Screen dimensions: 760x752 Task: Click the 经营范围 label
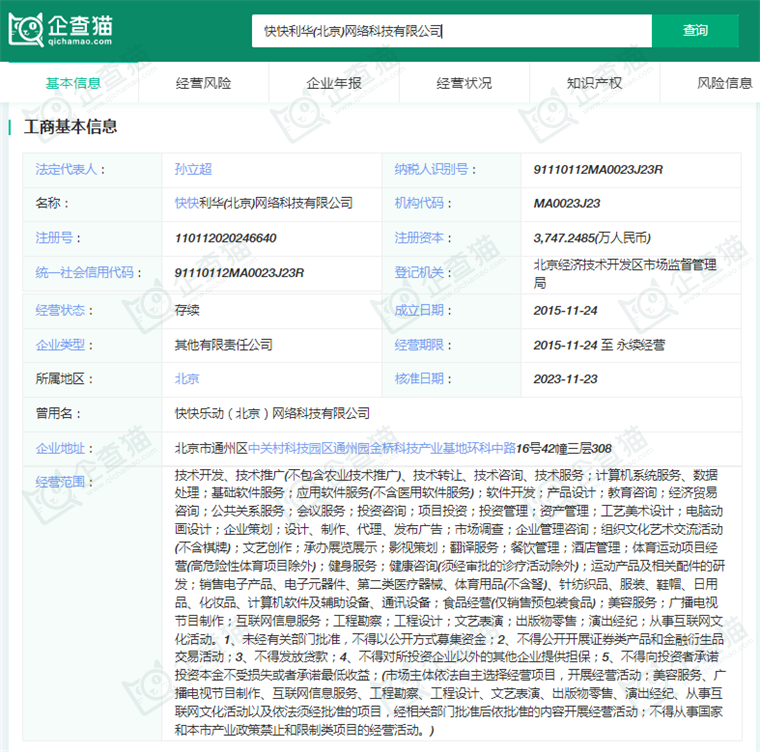60,482
